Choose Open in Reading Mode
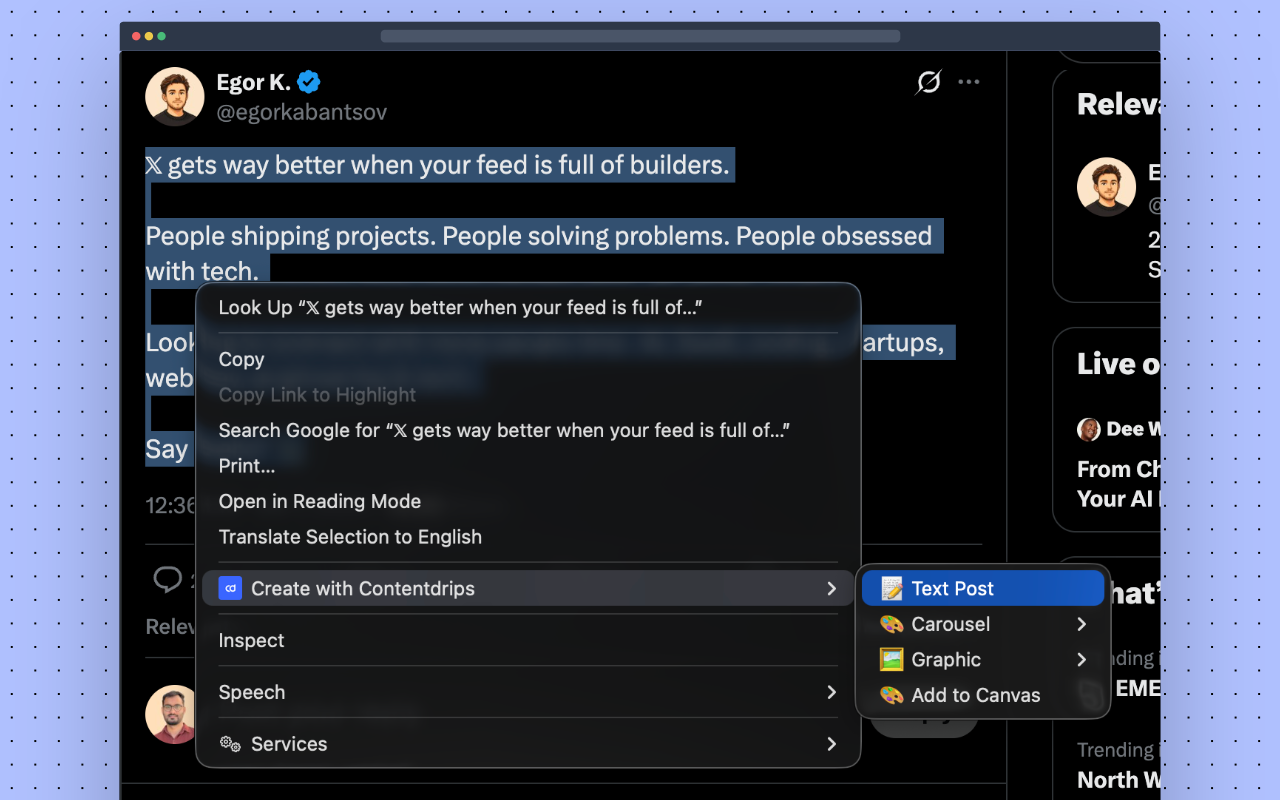 pos(528,501)
